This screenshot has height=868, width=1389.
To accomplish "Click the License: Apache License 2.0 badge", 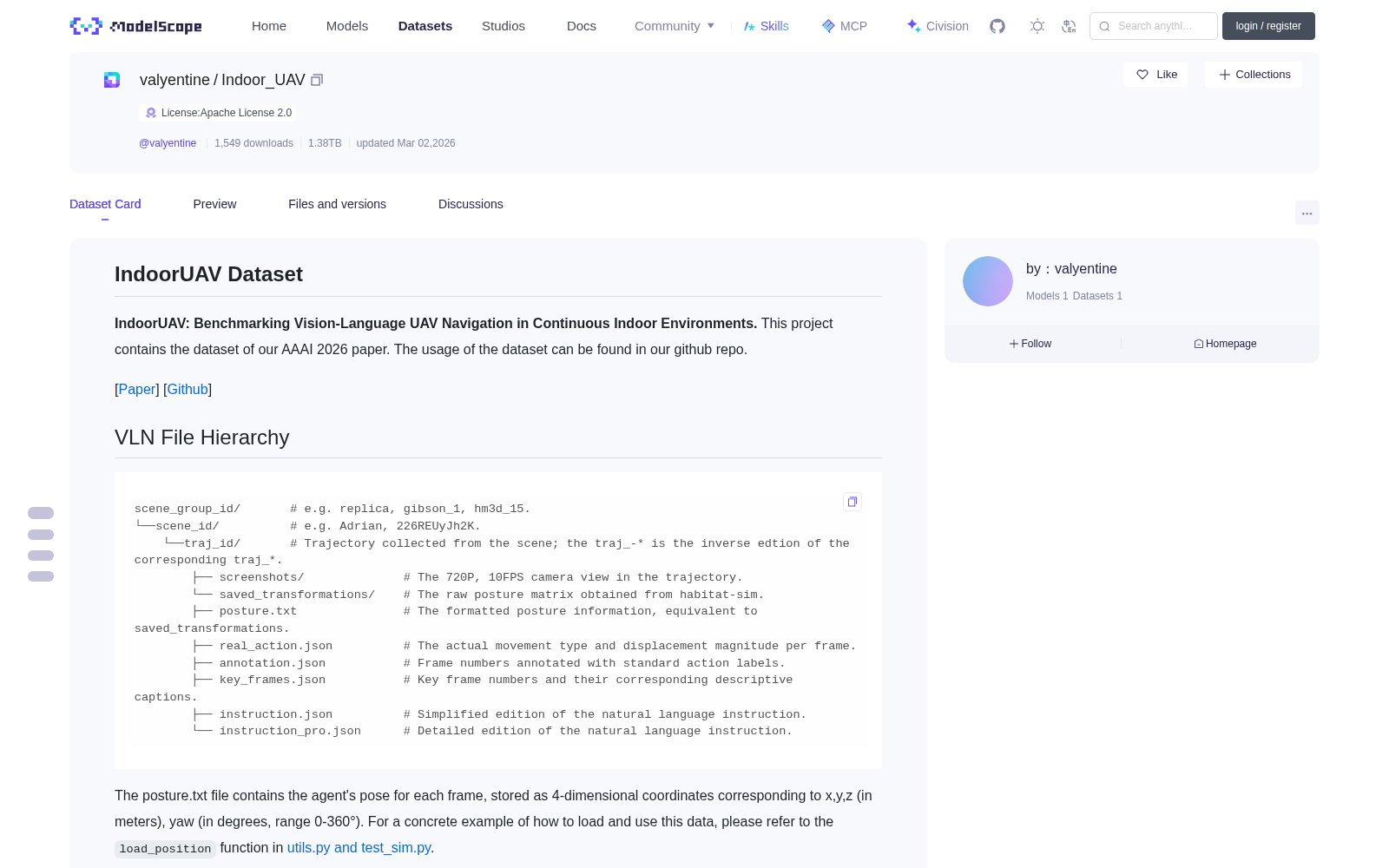I will pyautogui.click(x=218, y=113).
